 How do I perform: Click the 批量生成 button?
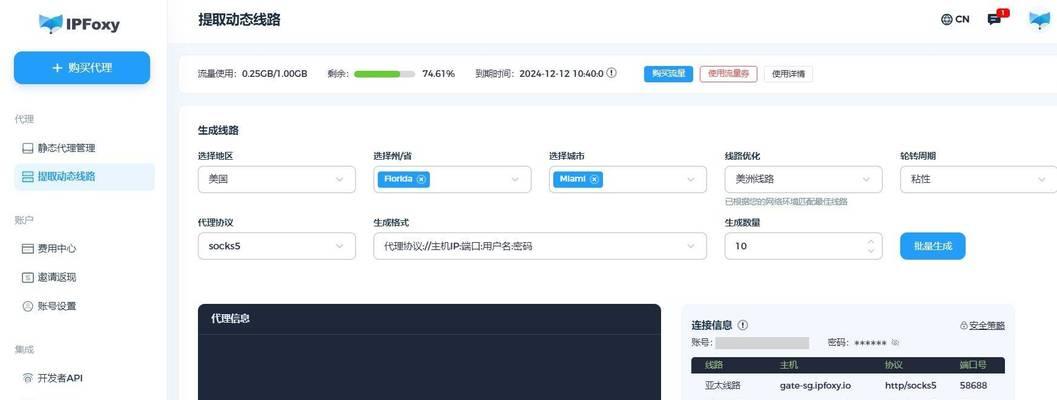point(932,246)
